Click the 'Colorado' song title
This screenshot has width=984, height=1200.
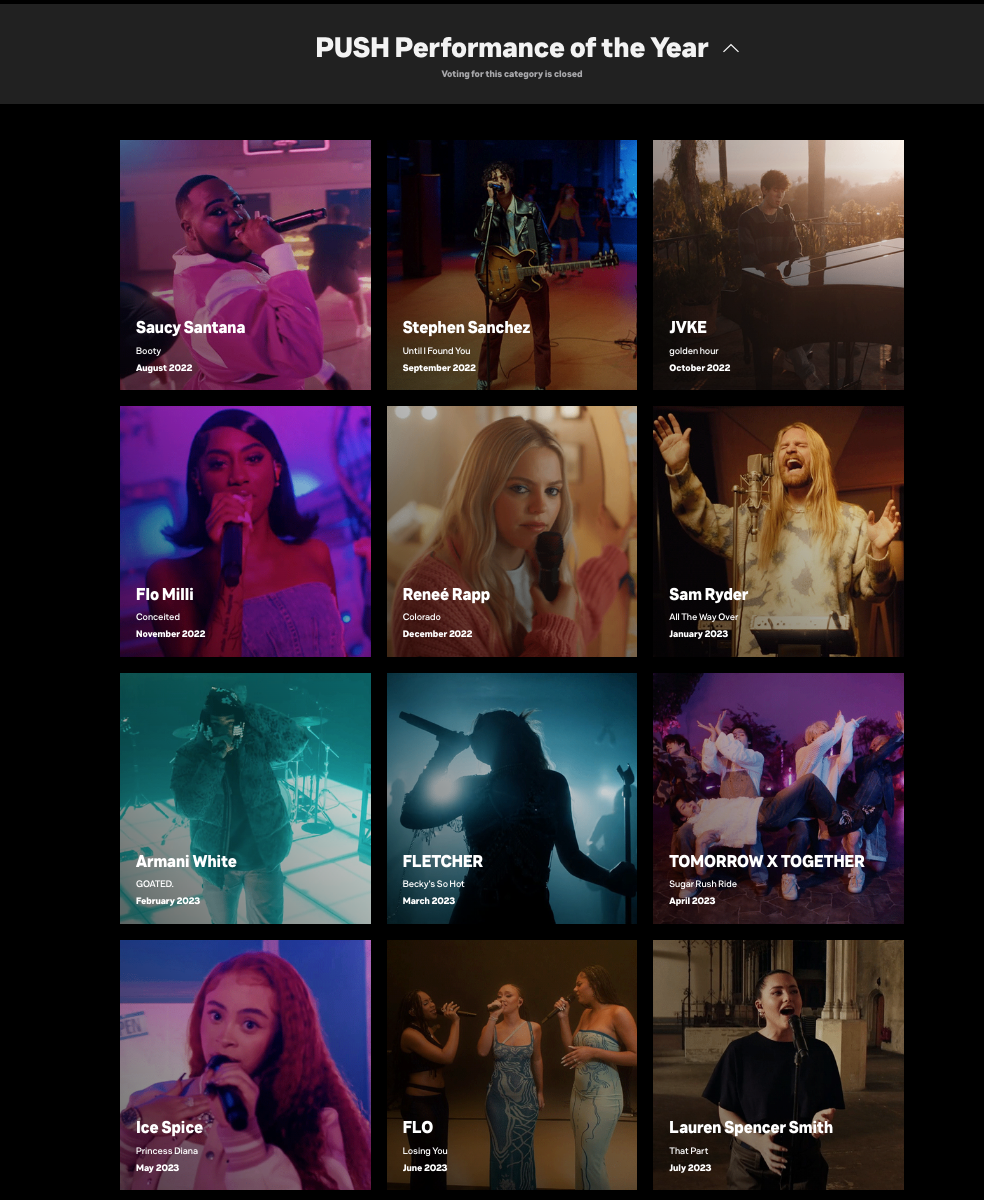[422, 617]
